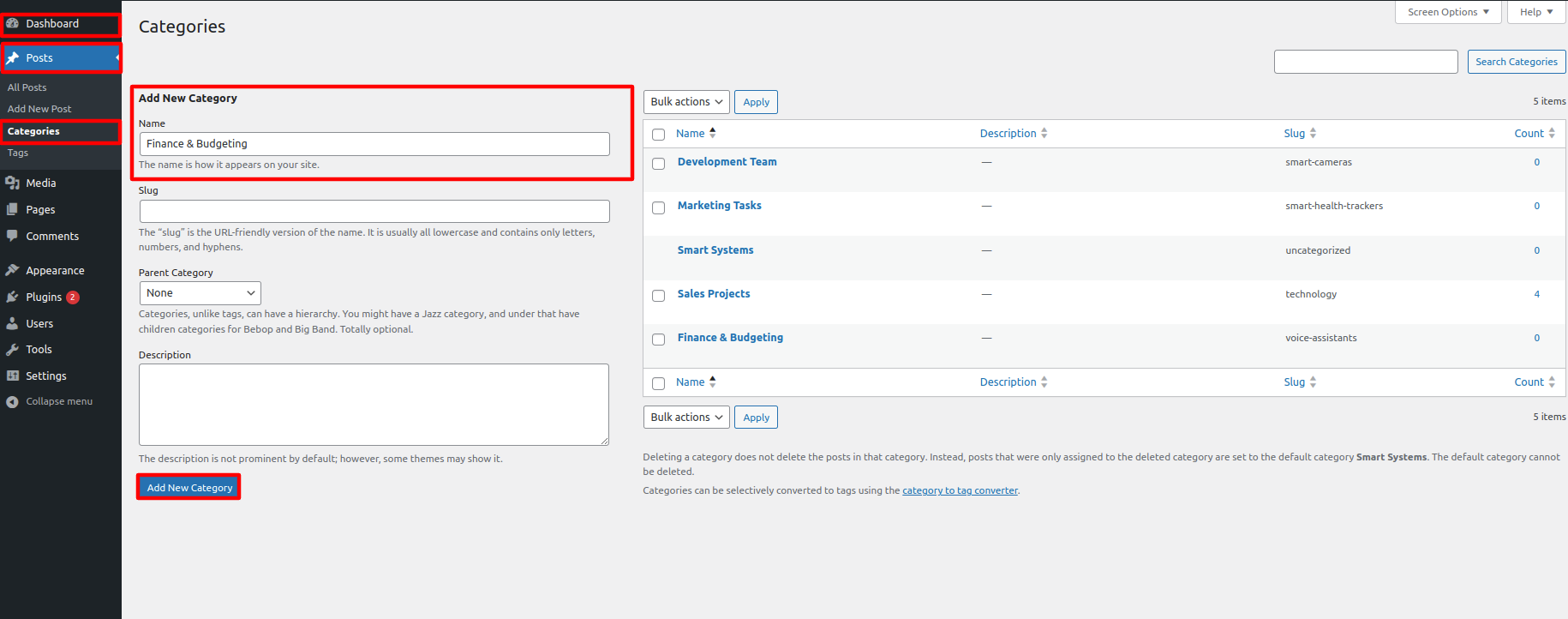Image resolution: width=1568 pixels, height=619 pixels.
Task: Click the Comments speech bubble icon
Action: pyautogui.click(x=12, y=236)
